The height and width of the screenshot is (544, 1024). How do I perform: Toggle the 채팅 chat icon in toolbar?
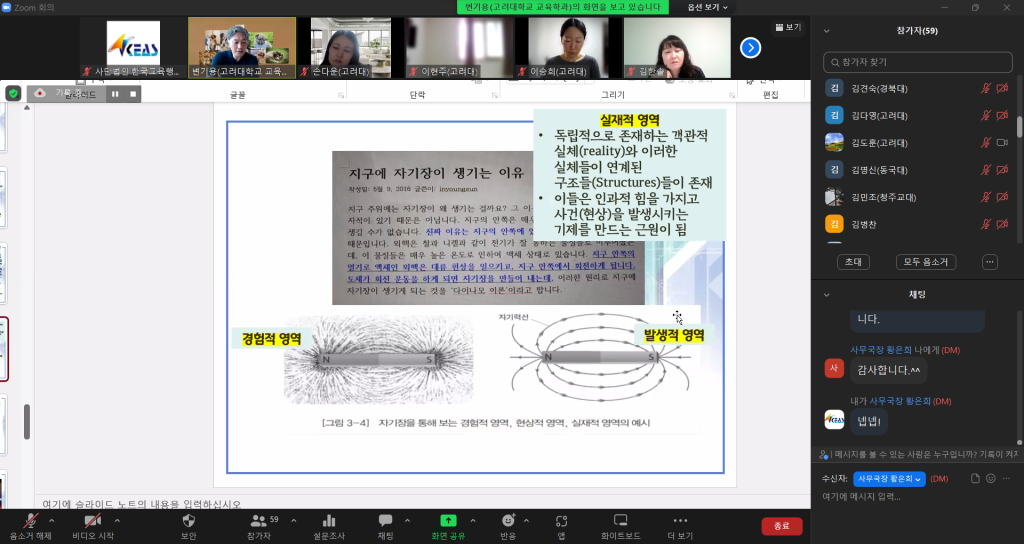coord(385,521)
